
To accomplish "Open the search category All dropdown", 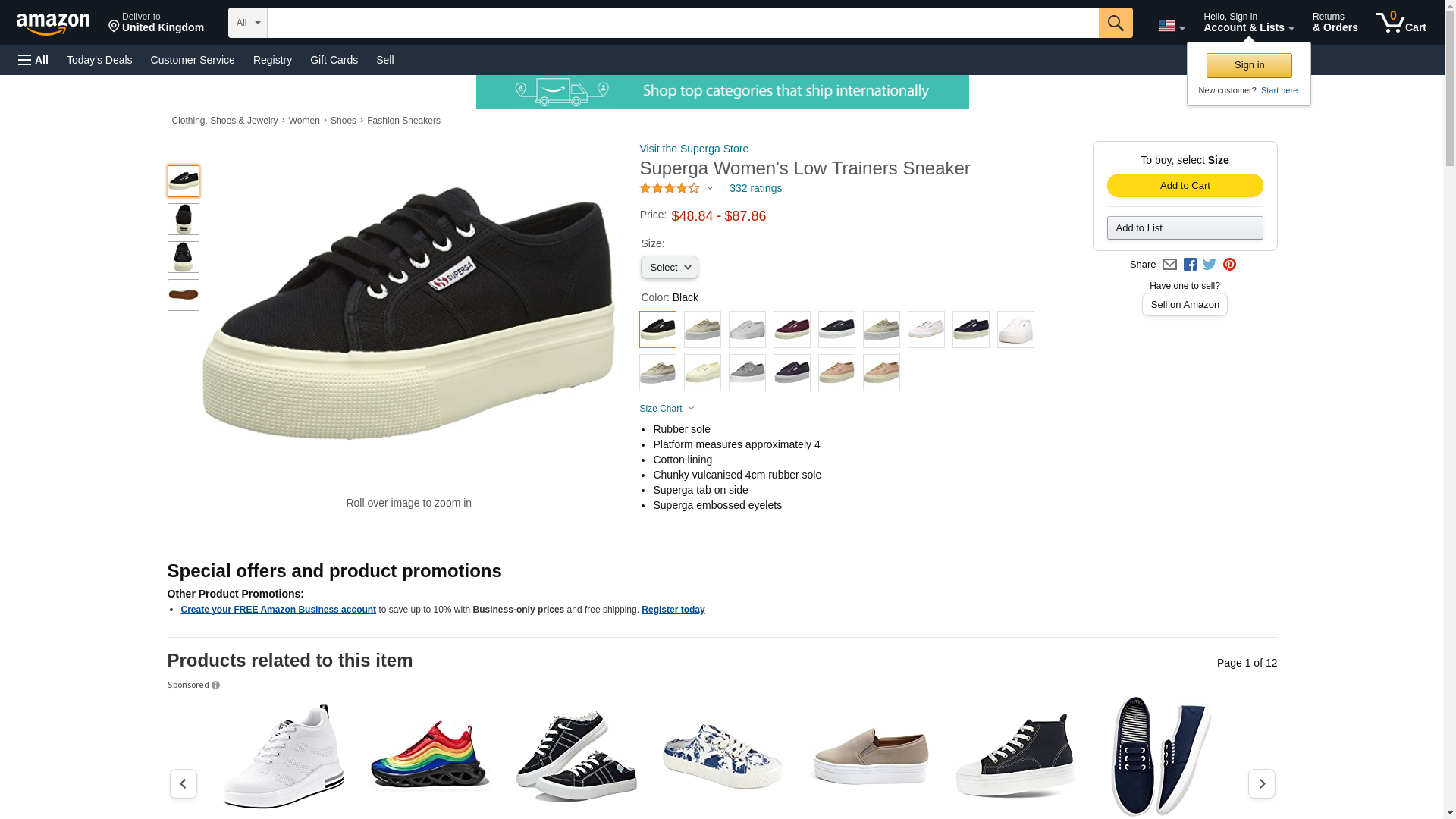I will 247,23.
